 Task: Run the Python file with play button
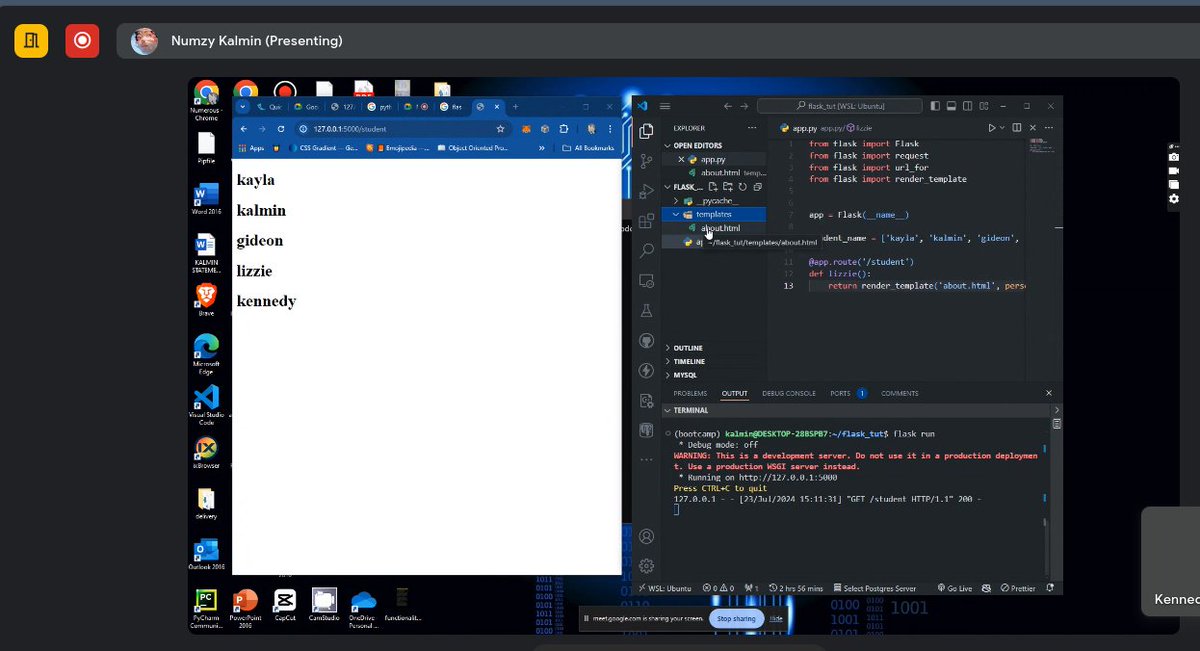tap(991, 128)
